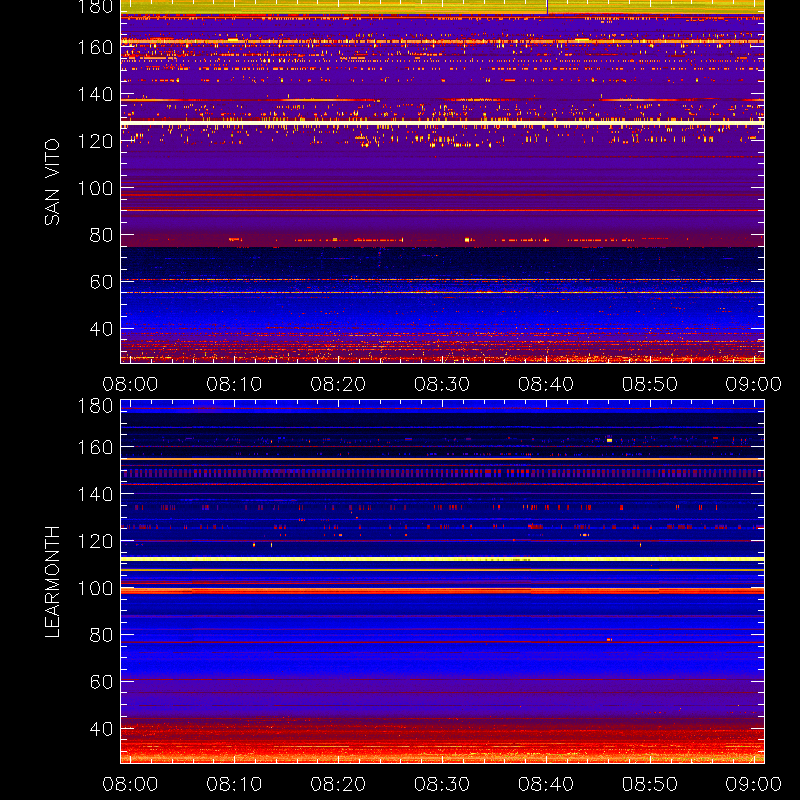Click the 140 frequency label on San Vito axis
Screen dimensions: 800x800
pyautogui.click(x=95, y=94)
